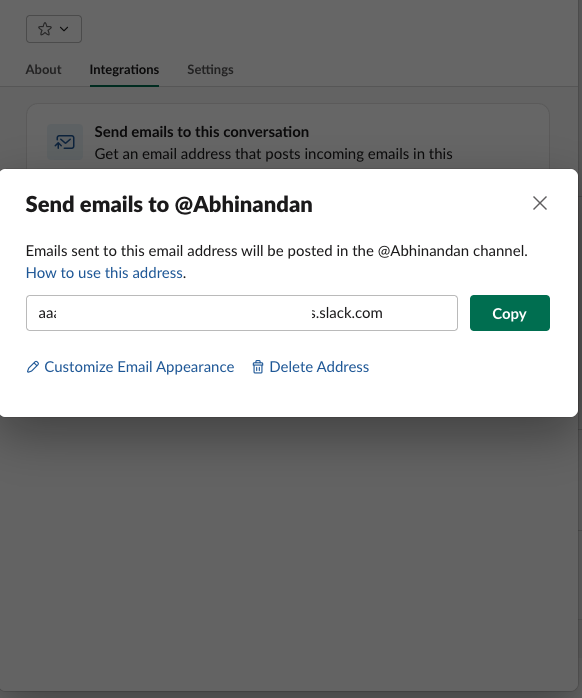The height and width of the screenshot is (698, 582).
Task: Star this conversation using the star icon
Action: coord(45,29)
